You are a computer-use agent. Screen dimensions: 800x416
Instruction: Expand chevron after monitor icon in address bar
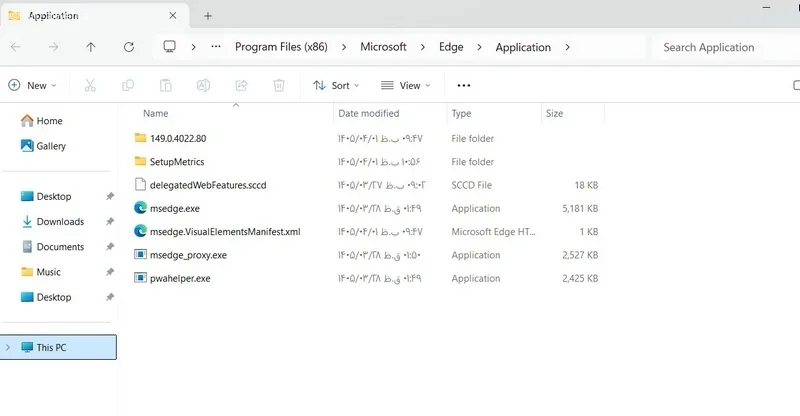pos(193,47)
